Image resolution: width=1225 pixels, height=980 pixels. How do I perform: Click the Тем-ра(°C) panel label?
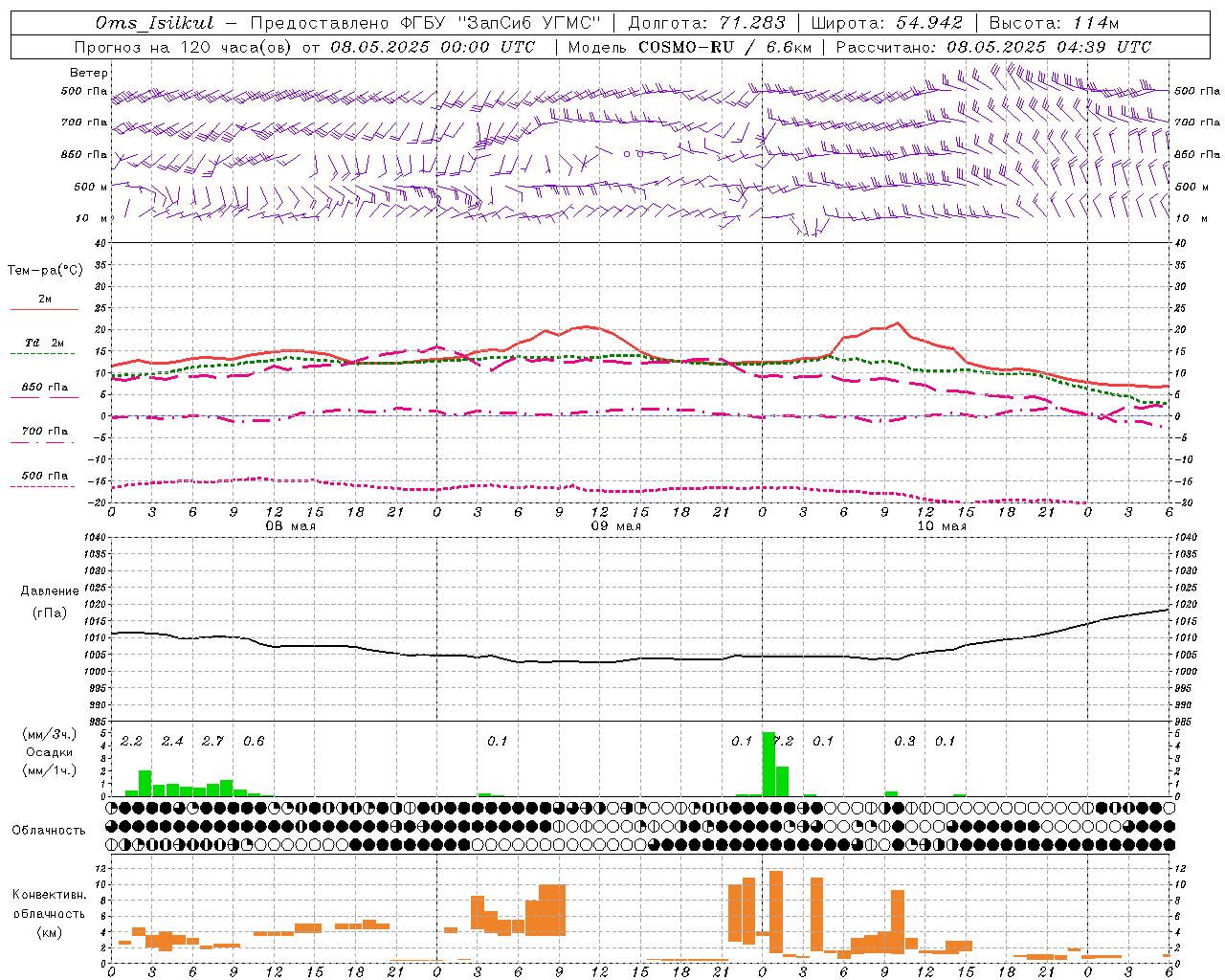tap(45, 271)
